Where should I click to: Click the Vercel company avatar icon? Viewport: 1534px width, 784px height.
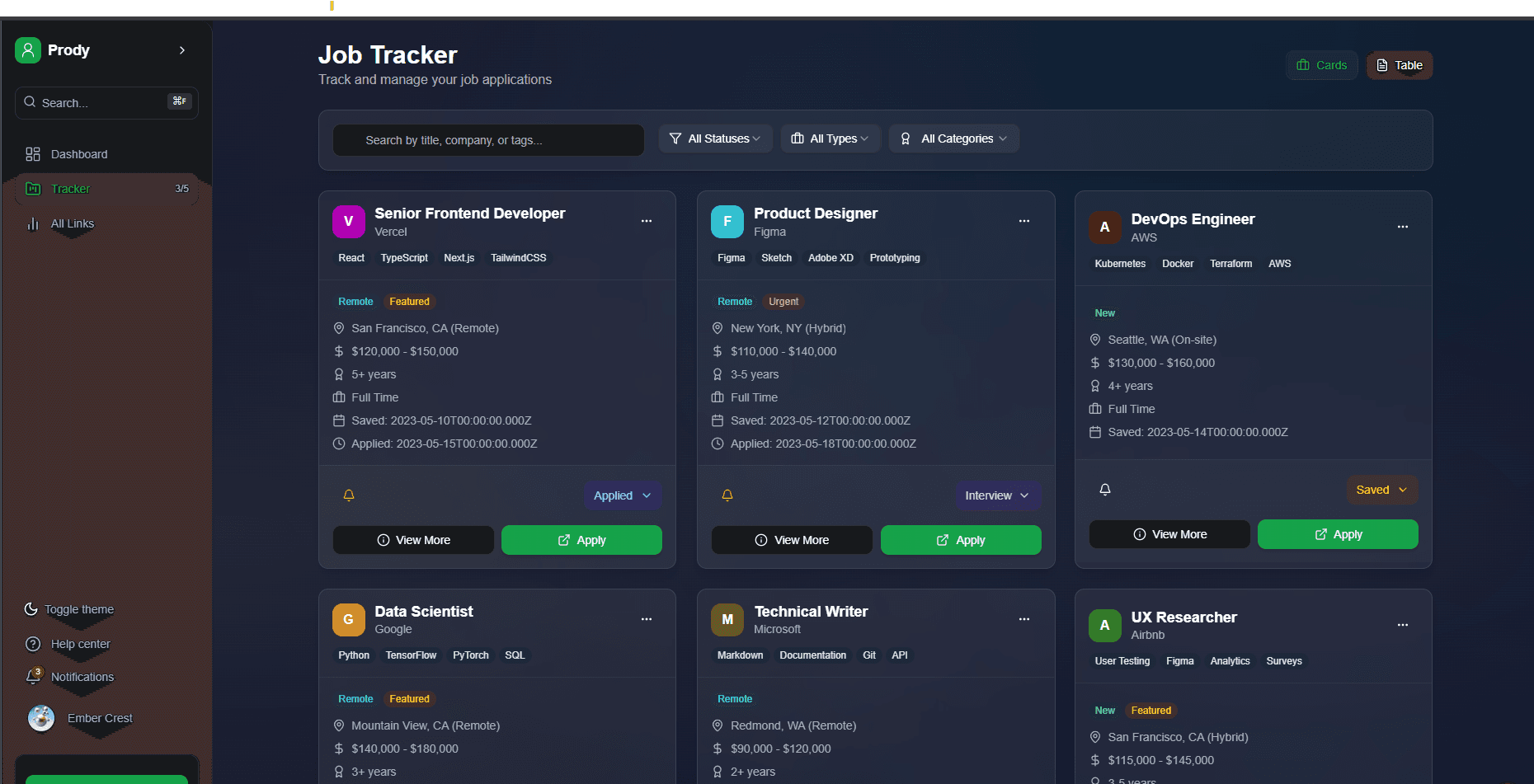pyautogui.click(x=348, y=221)
